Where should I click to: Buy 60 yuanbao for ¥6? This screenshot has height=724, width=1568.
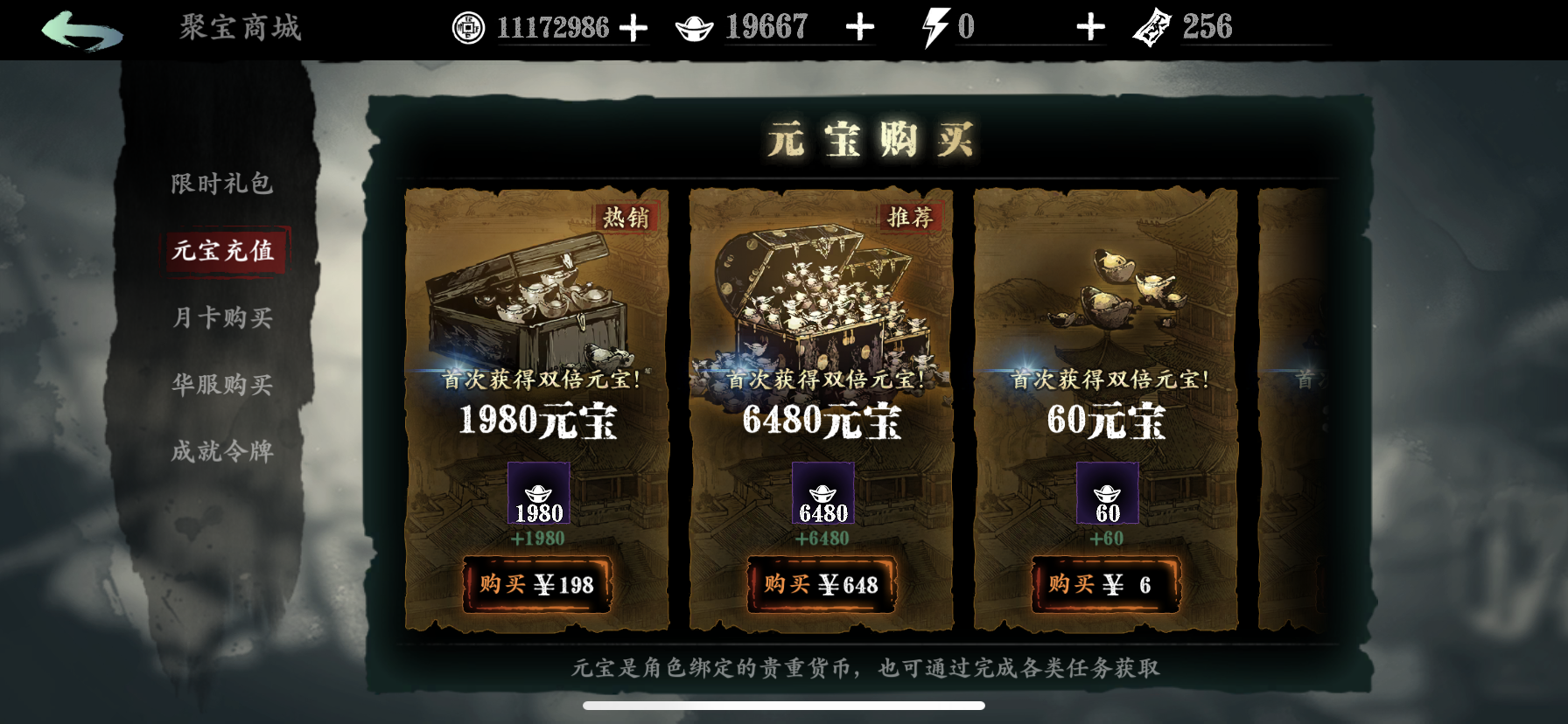(x=1106, y=584)
